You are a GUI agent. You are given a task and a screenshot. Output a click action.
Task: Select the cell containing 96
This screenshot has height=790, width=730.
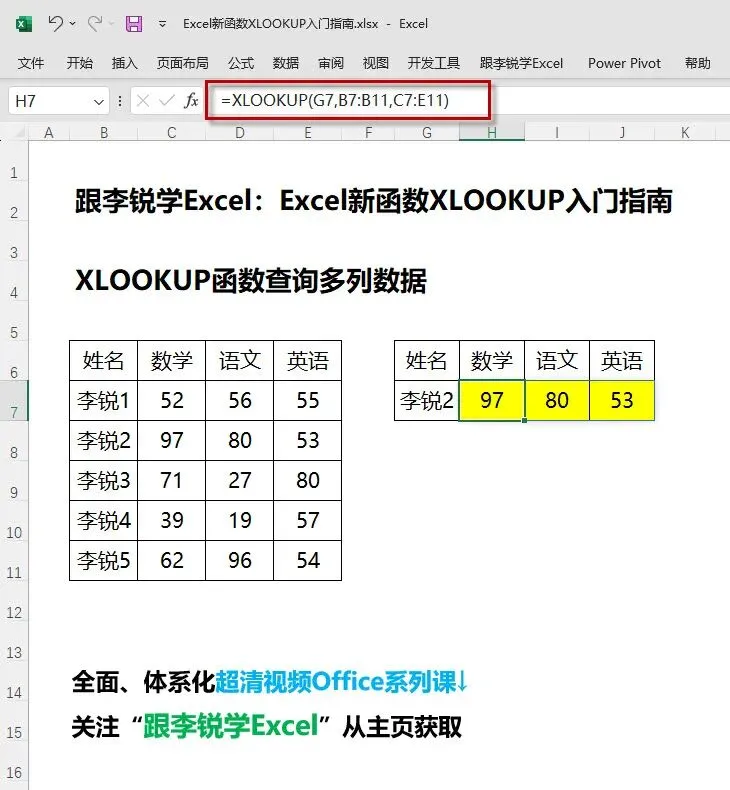coord(239,560)
